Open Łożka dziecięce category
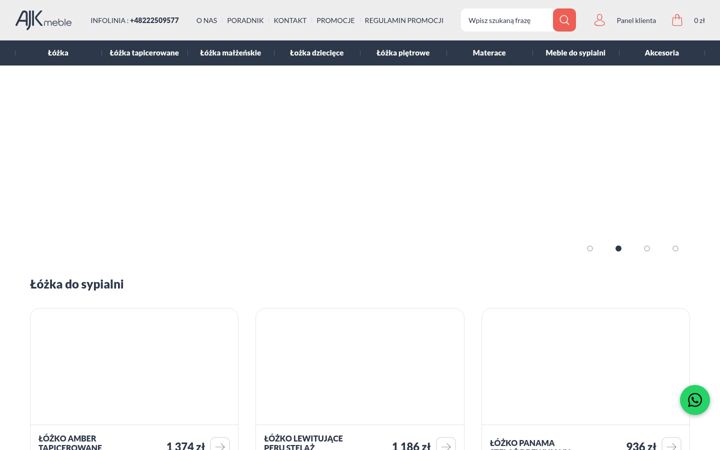 pyautogui.click(x=317, y=53)
